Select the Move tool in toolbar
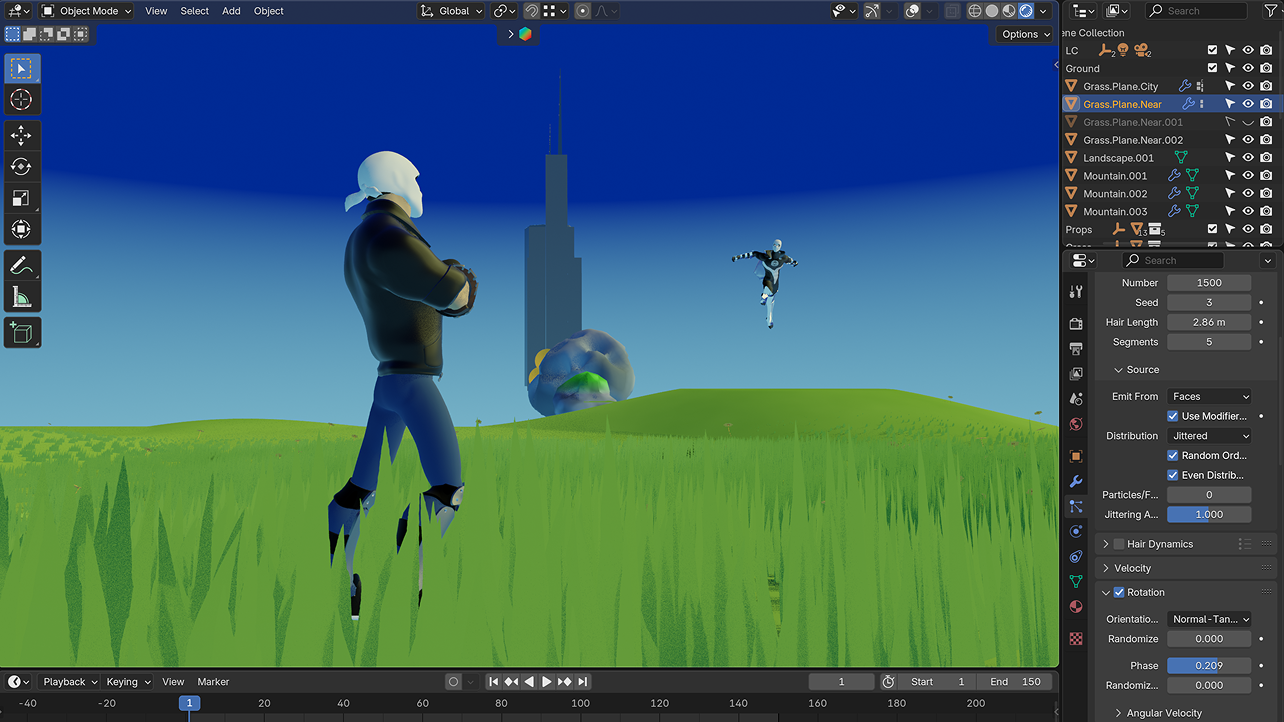This screenshot has width=1284, height=722. point(21,135)
